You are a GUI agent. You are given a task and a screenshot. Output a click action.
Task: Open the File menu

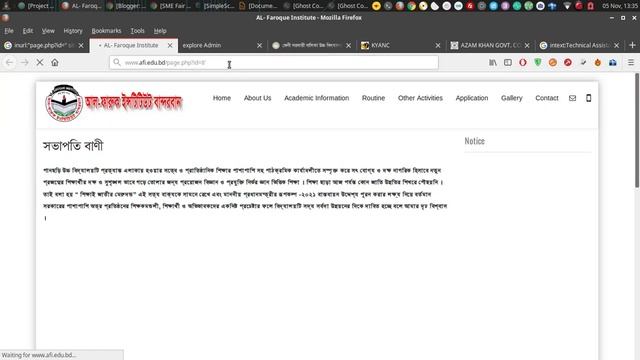pyautogui.click(x=9, y=31)
